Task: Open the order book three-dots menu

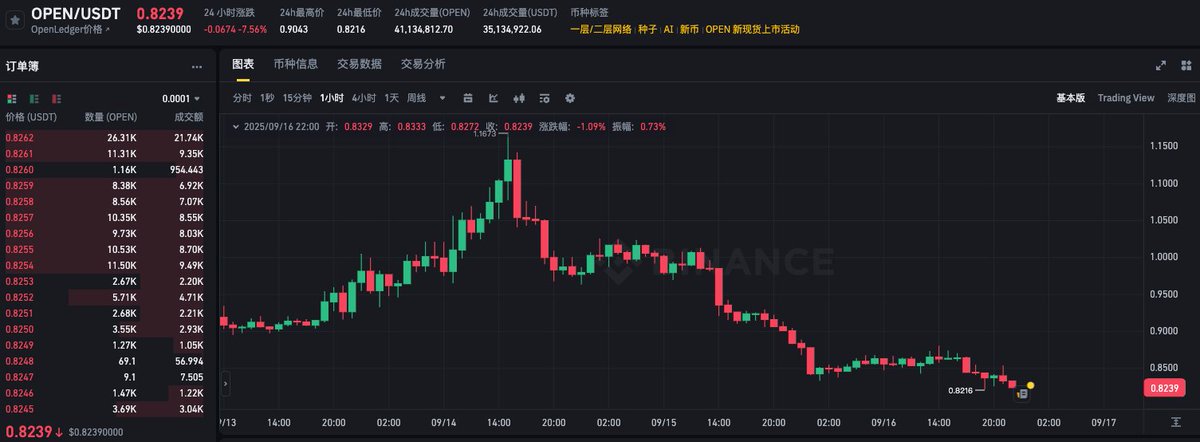Action: pyautogui.click(x=197, y=67)
